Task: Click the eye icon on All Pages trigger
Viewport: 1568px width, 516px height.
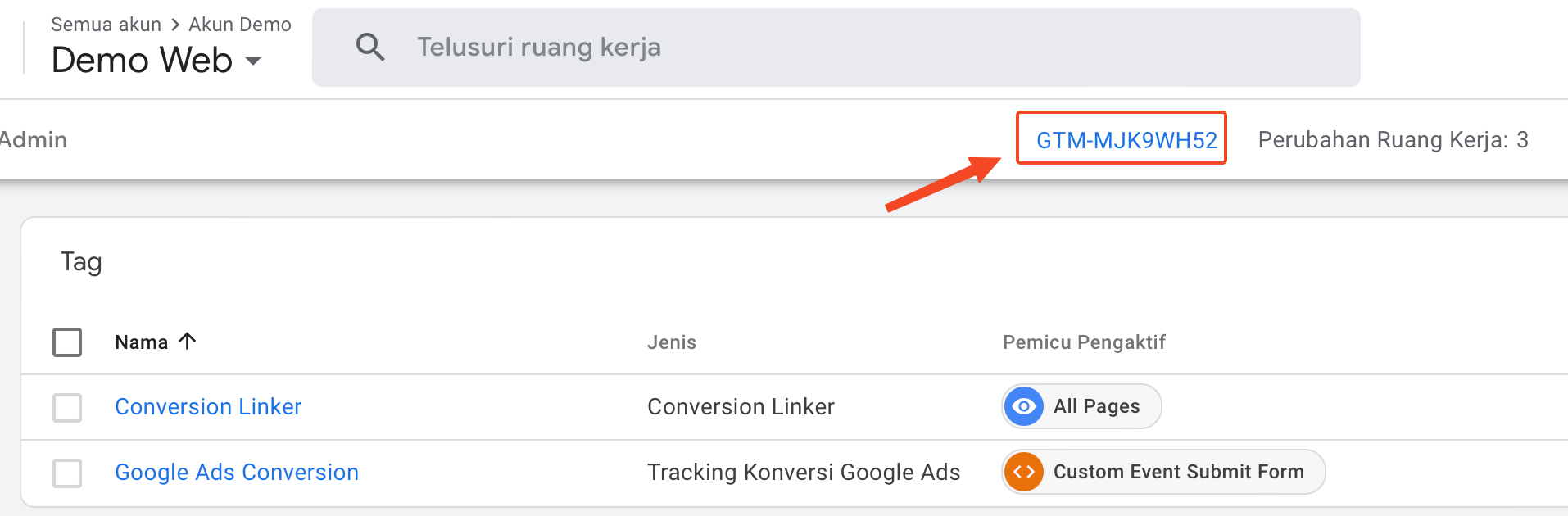Action: coord(1023,406)
